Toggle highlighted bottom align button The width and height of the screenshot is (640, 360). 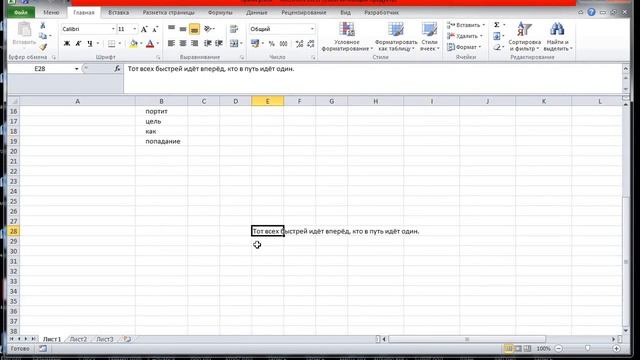tap(194, 29)
